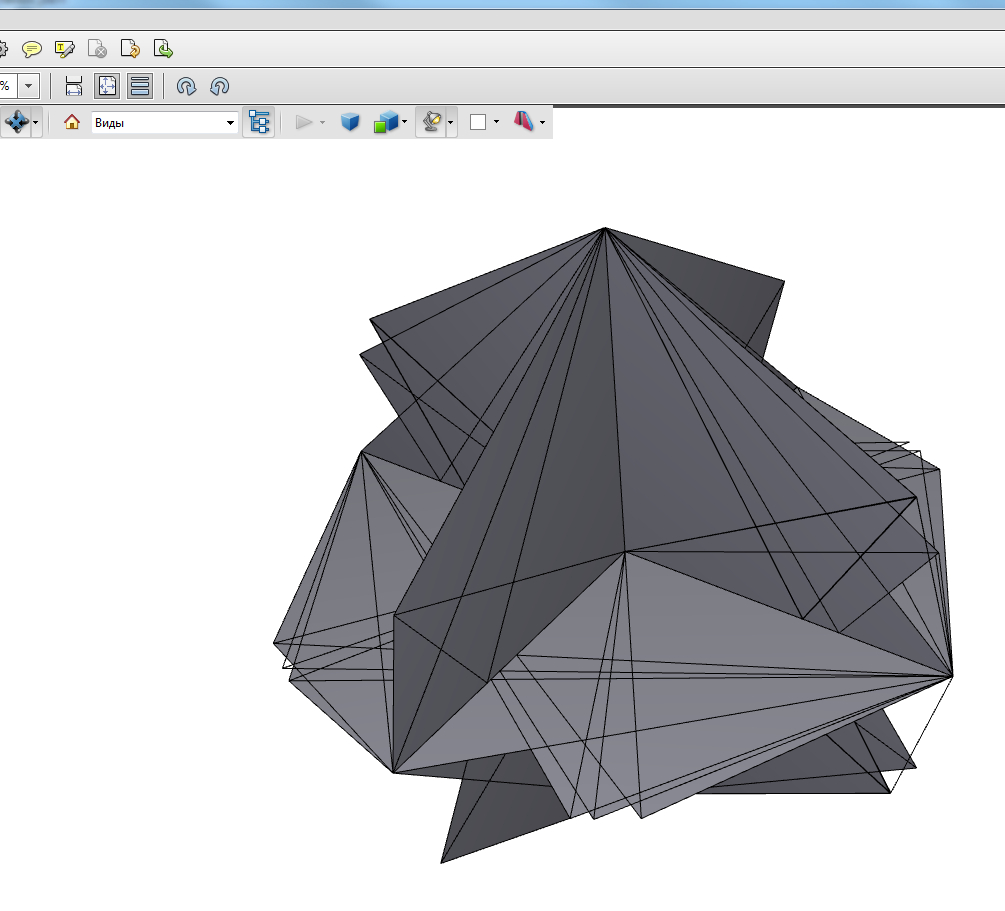
Task: Click the lamp lighting toolbar button
Action: 431,122
